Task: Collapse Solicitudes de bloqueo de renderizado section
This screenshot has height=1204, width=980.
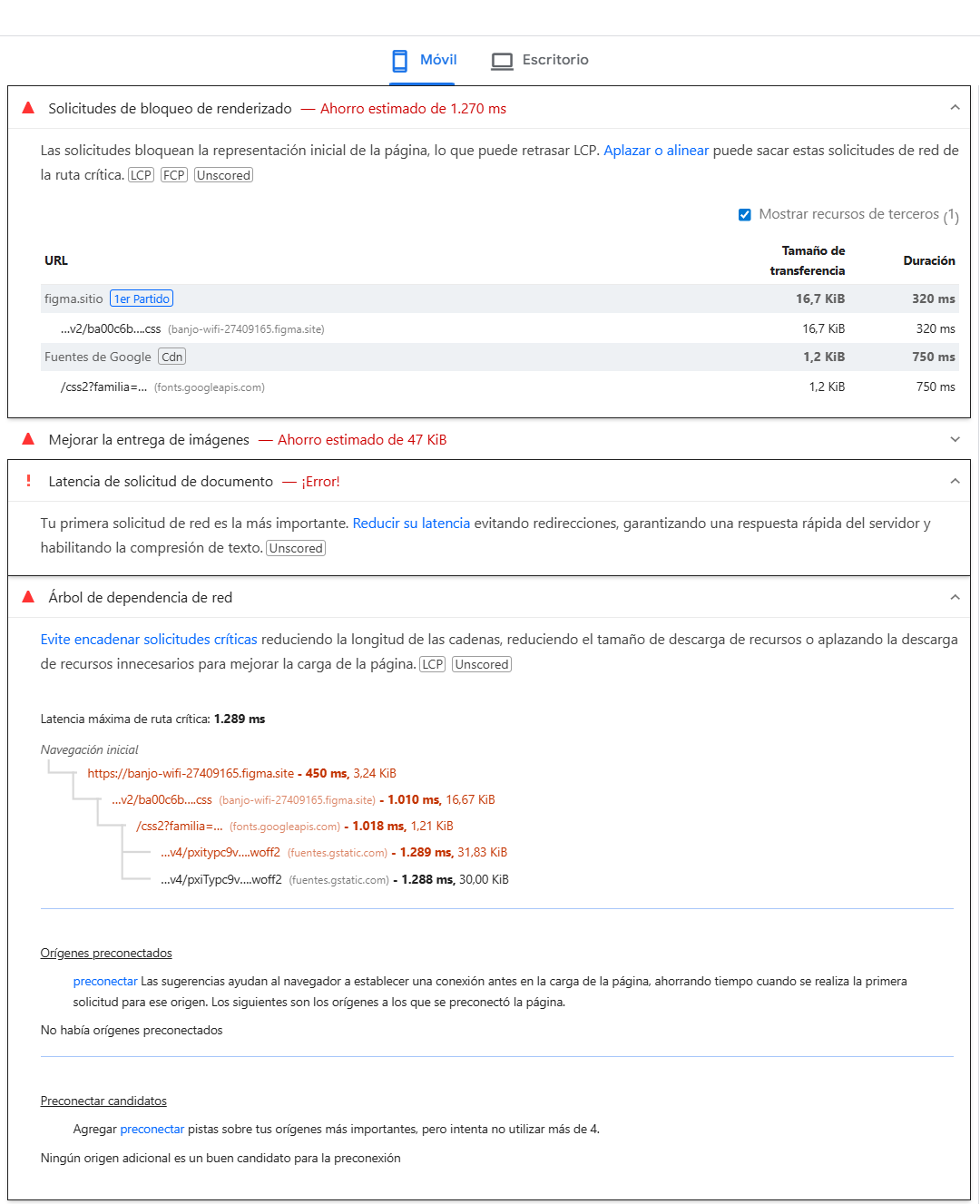Action: coord(955,108)
